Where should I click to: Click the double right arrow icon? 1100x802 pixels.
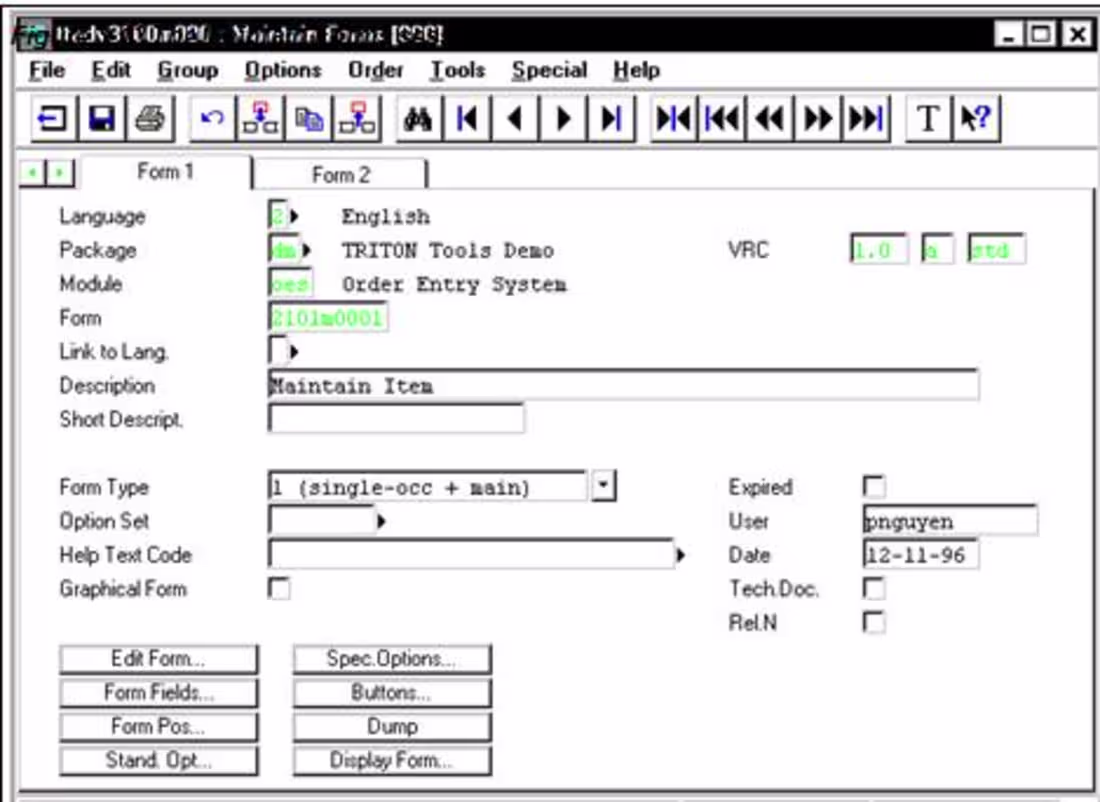coord(819,119)
